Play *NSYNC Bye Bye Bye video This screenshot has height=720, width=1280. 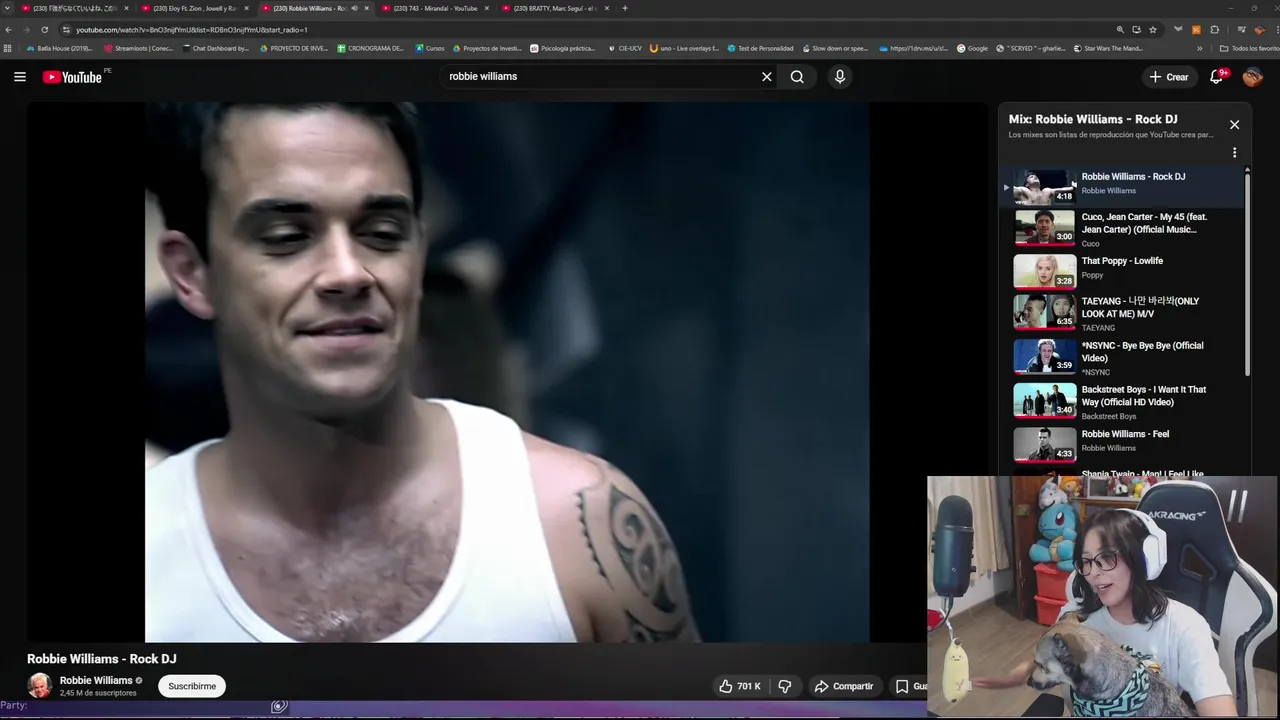[1126, 356]
